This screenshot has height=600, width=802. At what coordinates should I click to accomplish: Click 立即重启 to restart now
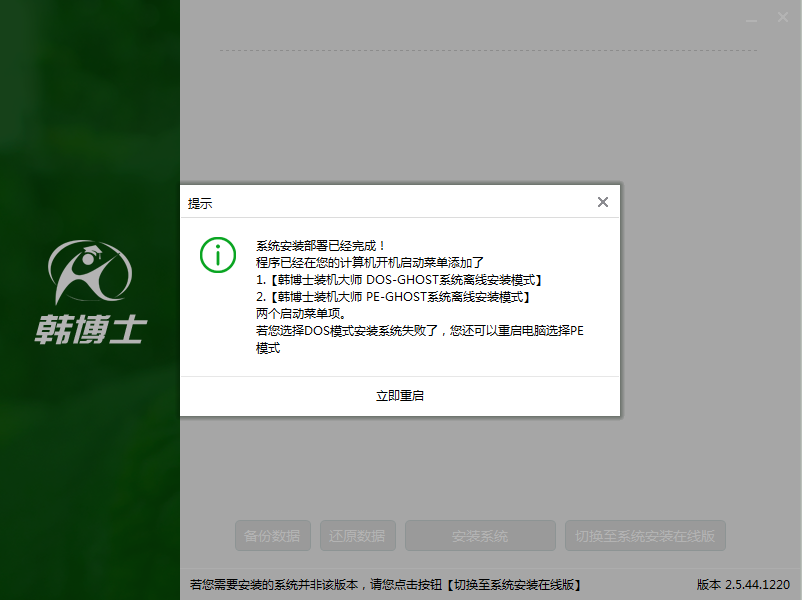pos(400,396)
